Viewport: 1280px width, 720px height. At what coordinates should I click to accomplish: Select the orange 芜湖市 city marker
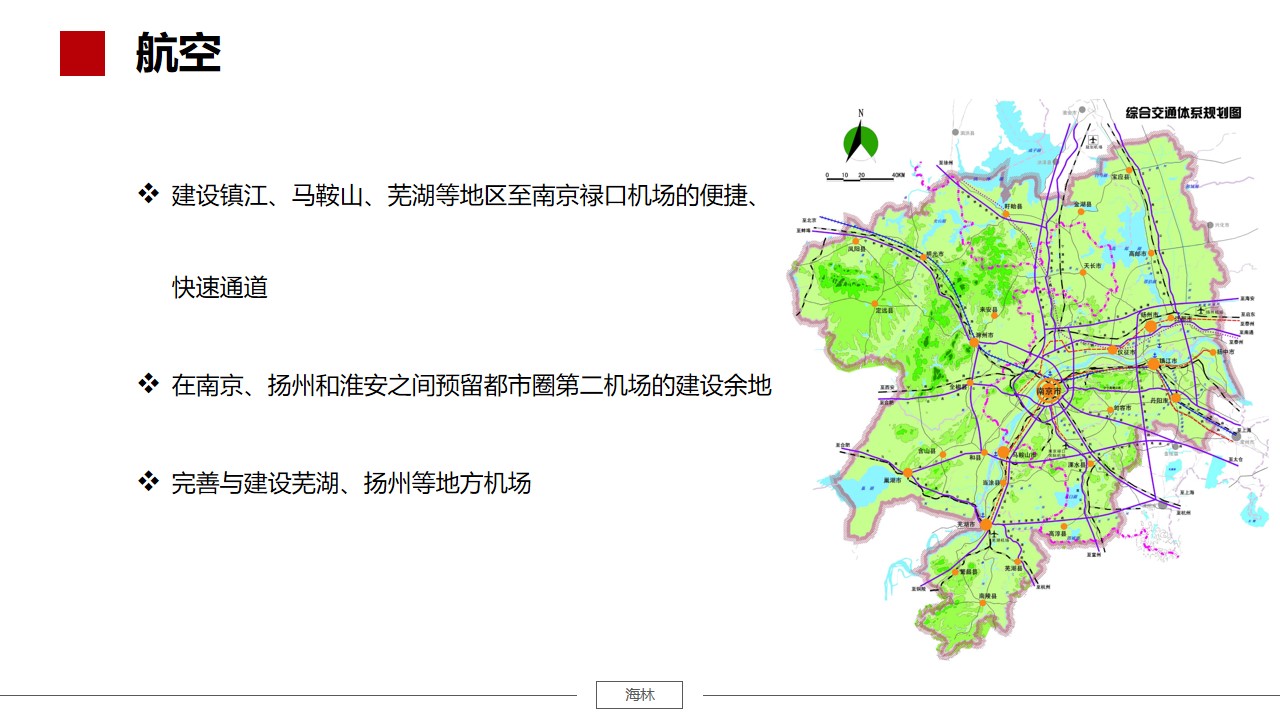point(986,524)
